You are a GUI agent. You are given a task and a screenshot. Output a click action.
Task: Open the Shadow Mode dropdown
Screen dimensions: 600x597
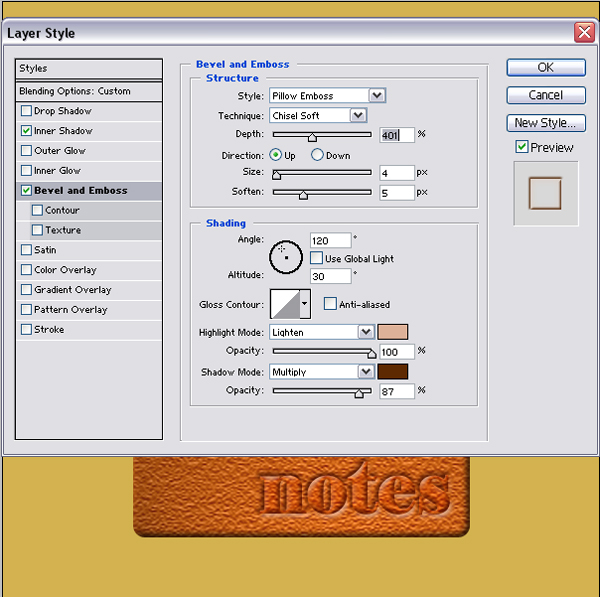click(x=322, y=372)
